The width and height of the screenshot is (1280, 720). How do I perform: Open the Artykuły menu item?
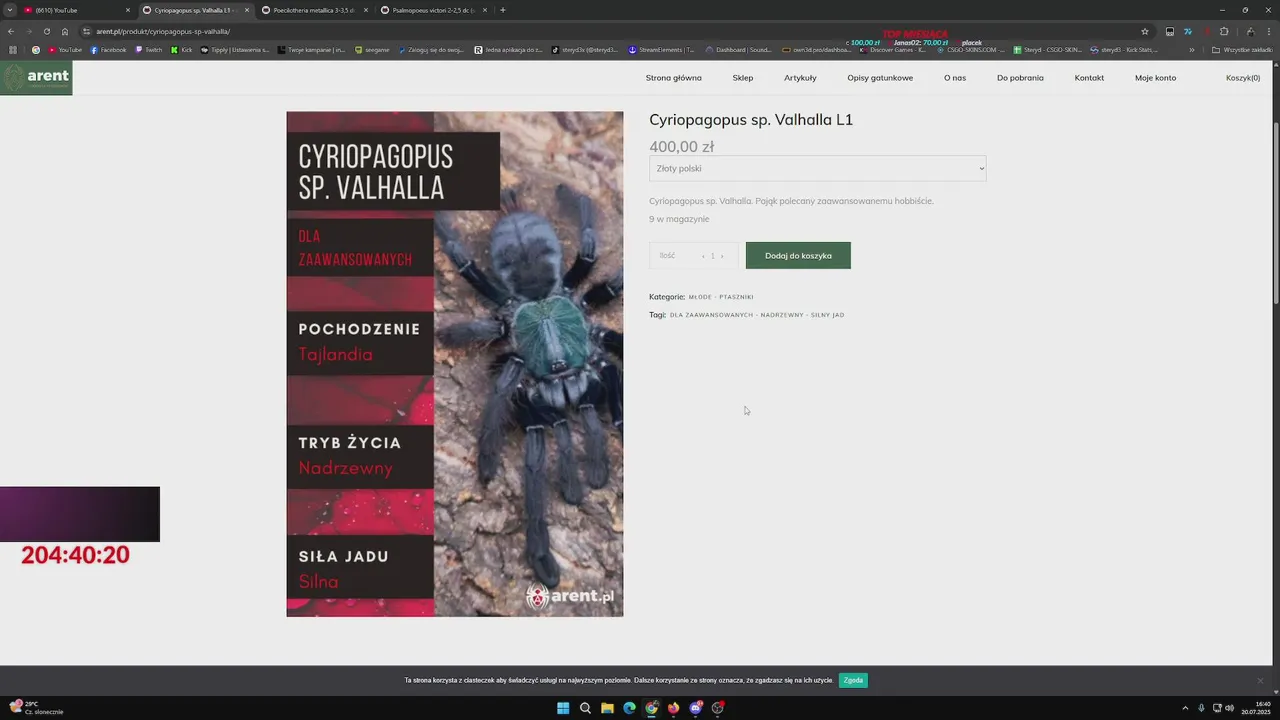[x=800, y=78]
